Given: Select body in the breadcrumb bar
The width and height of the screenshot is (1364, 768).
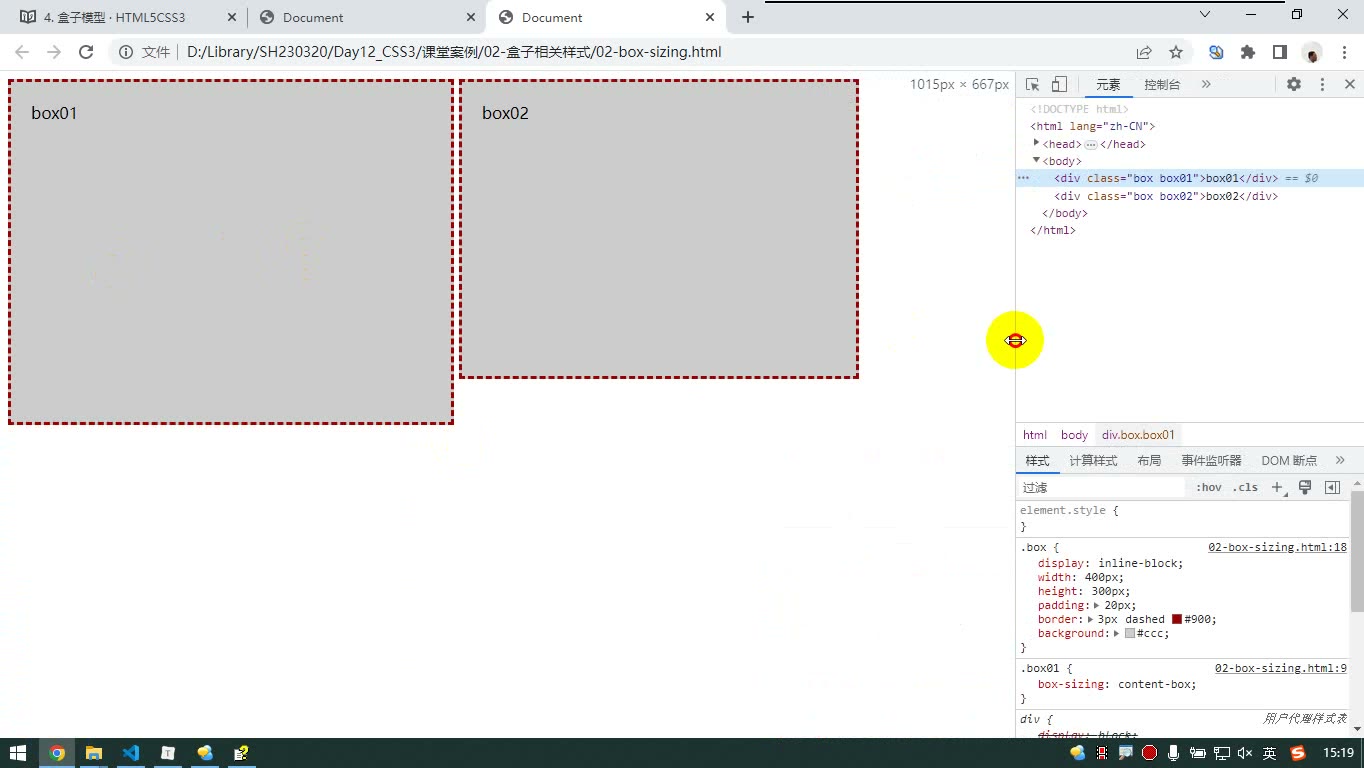Looking at the screenshot, I should (x=1074, y=435).
